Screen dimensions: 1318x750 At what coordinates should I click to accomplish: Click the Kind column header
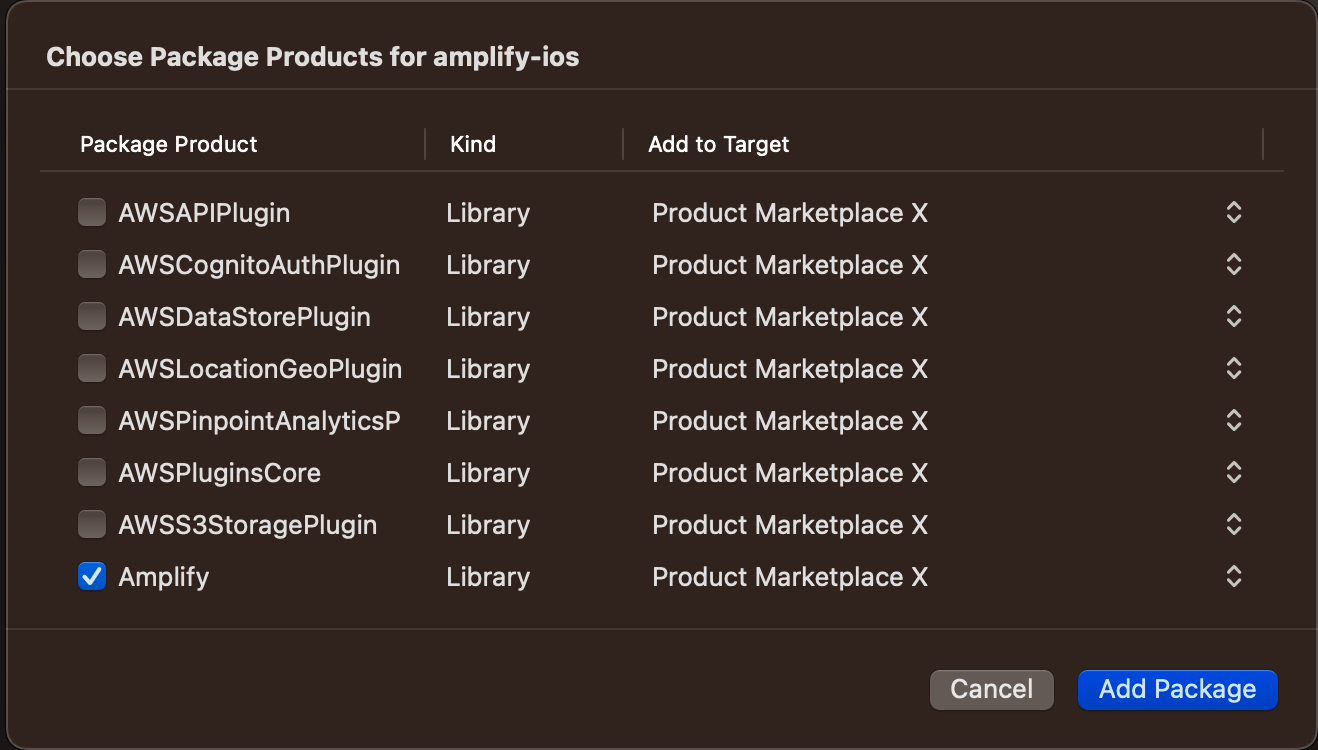473,144
